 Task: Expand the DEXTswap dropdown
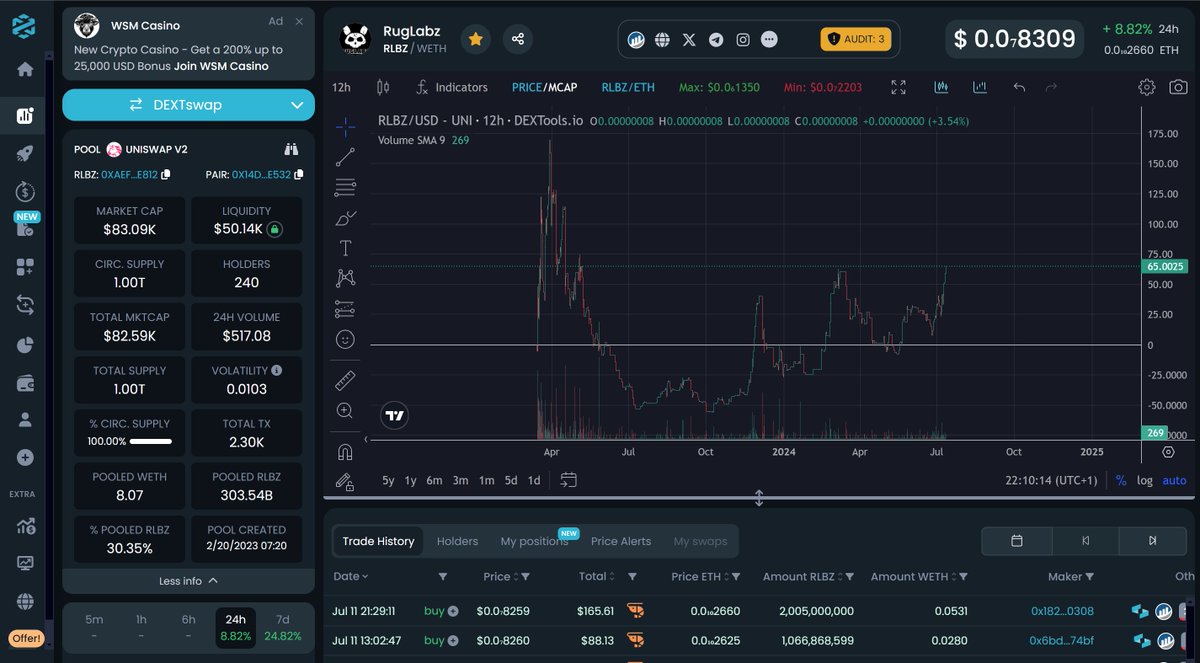[297, 105]
